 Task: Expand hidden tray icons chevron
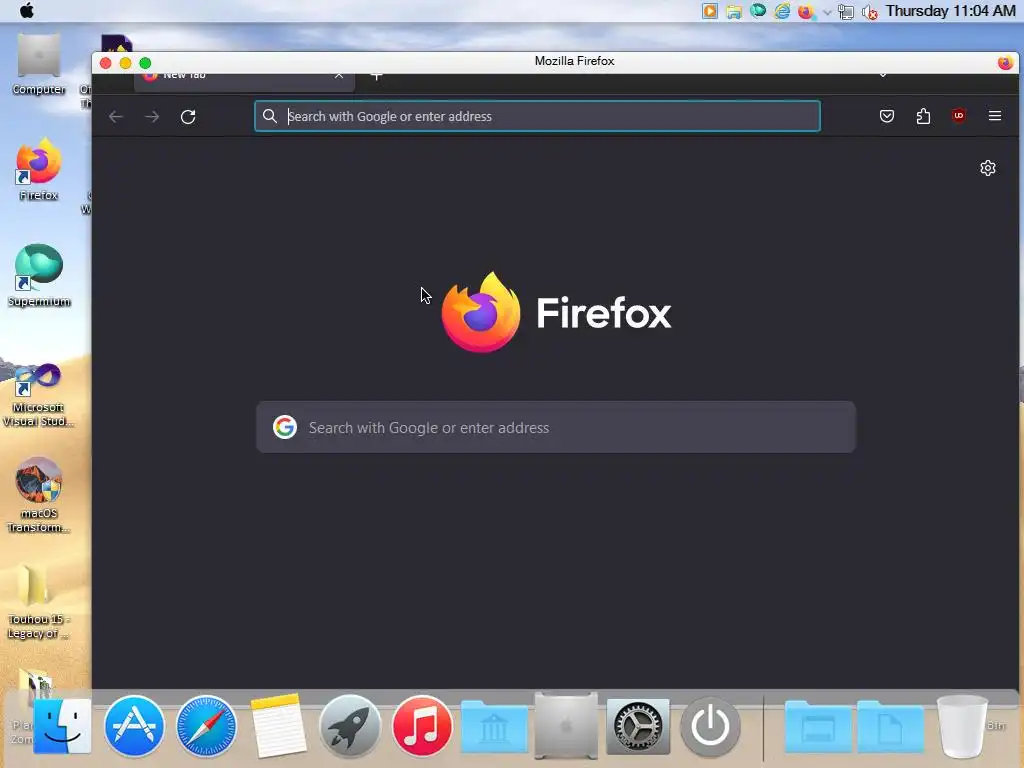[827, 12]
